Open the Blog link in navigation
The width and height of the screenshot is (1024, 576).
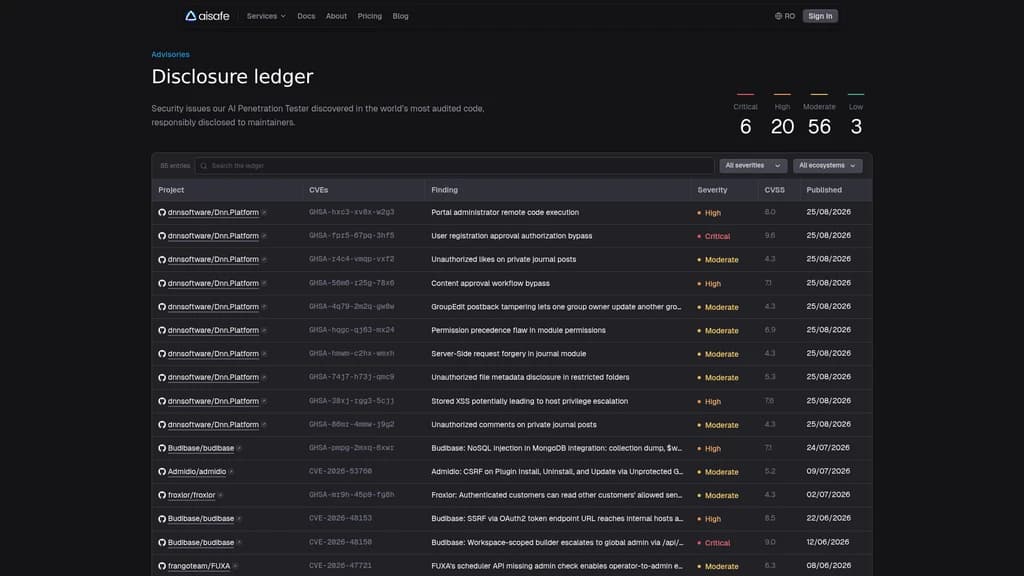(x=400, y=16)
